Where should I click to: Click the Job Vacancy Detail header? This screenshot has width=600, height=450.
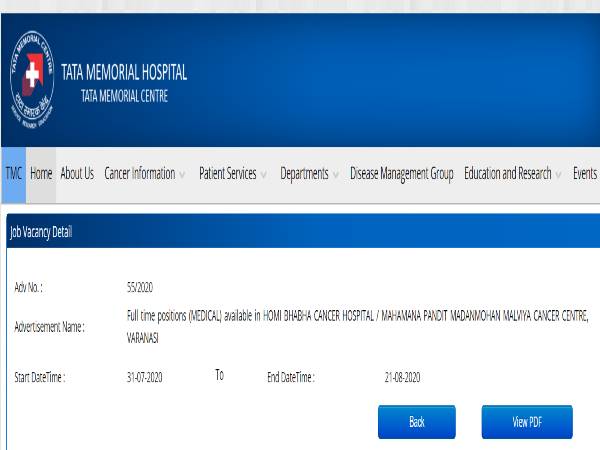point(41,232)
